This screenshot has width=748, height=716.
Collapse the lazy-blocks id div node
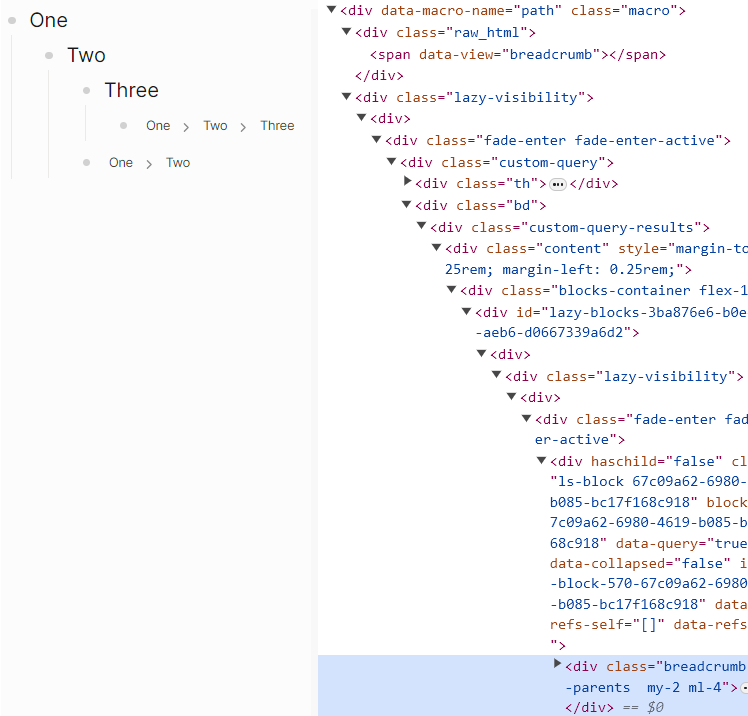467,312
